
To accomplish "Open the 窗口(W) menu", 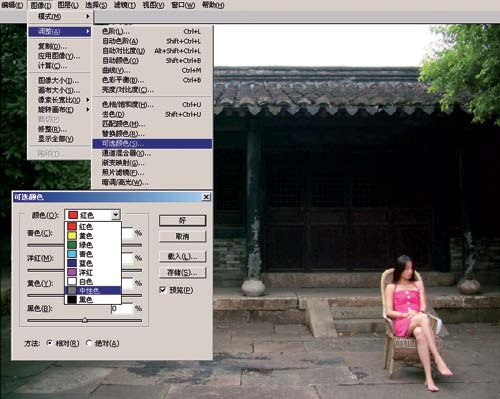I will click(x=183, y=5).
